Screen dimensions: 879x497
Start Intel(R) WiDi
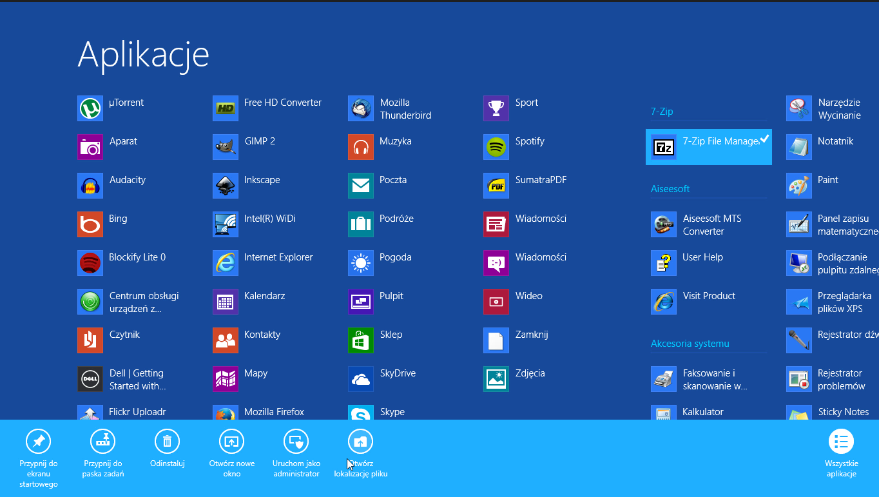(x=225, y=224)
